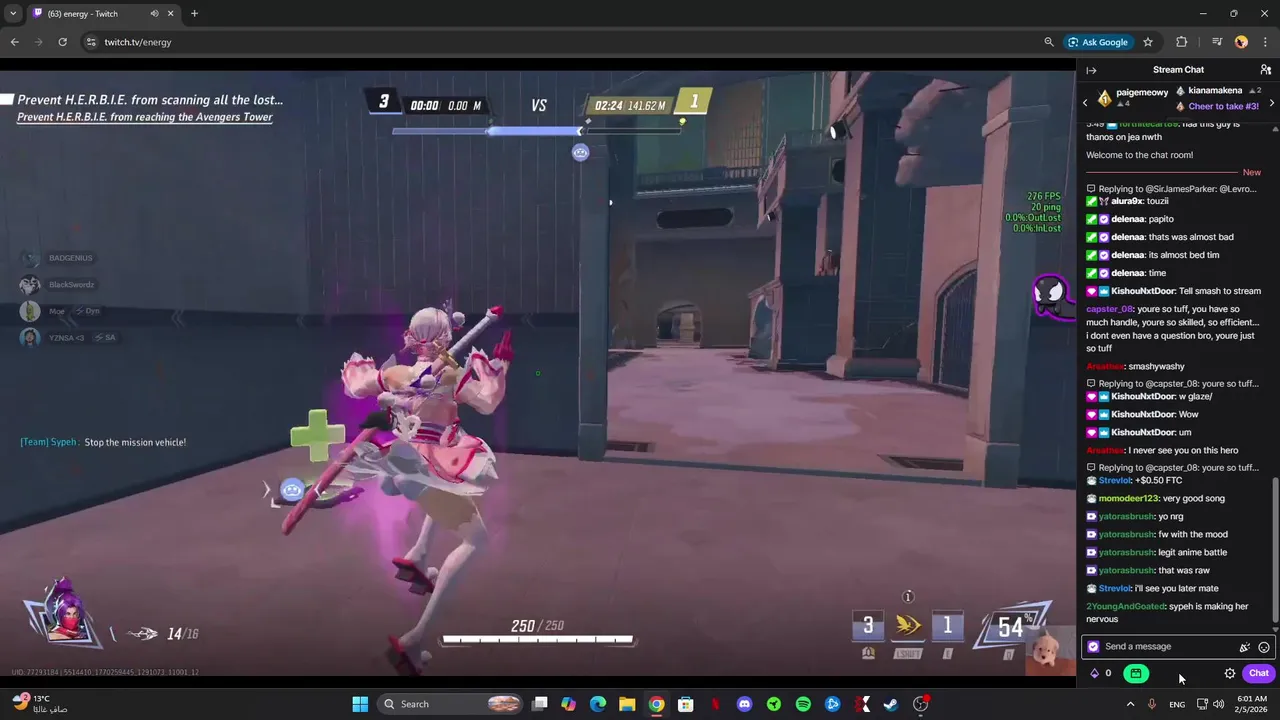Go back in browser

[14, 42]
